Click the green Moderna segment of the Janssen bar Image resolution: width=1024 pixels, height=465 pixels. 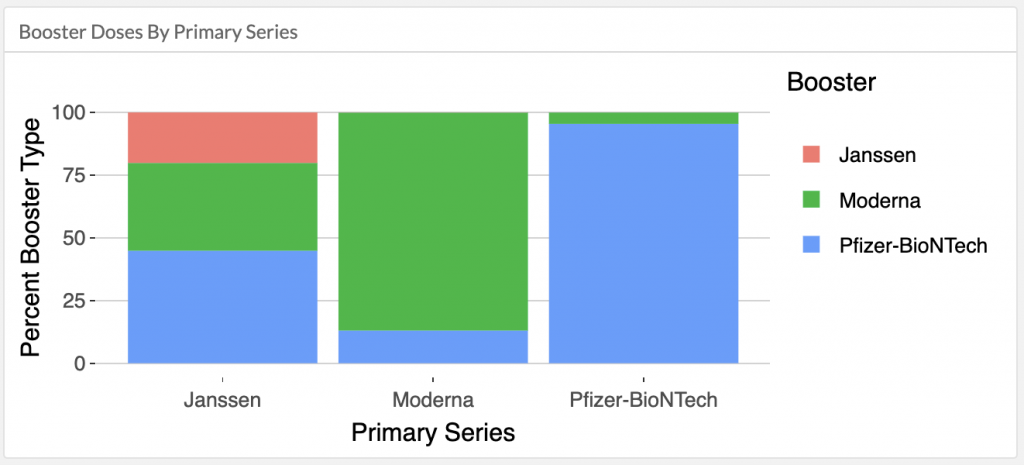tap(223, 207)
